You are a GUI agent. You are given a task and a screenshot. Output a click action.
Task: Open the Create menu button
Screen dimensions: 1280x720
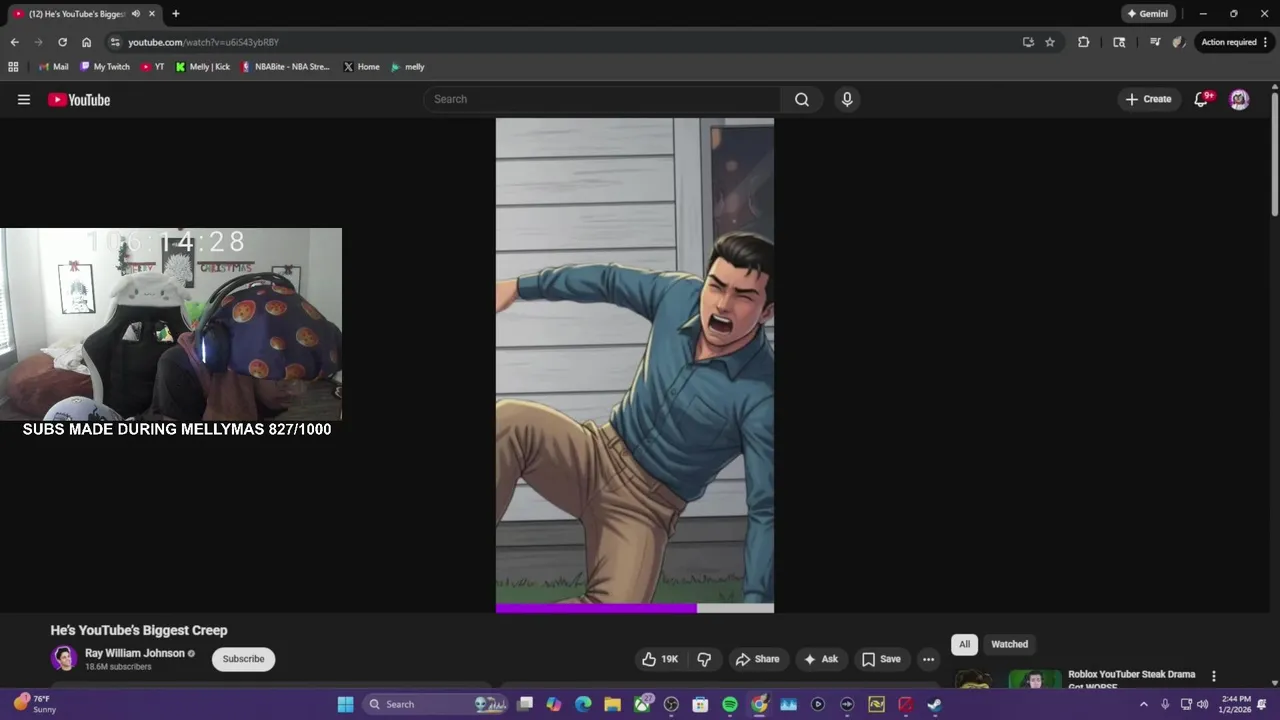[1148, 99]
